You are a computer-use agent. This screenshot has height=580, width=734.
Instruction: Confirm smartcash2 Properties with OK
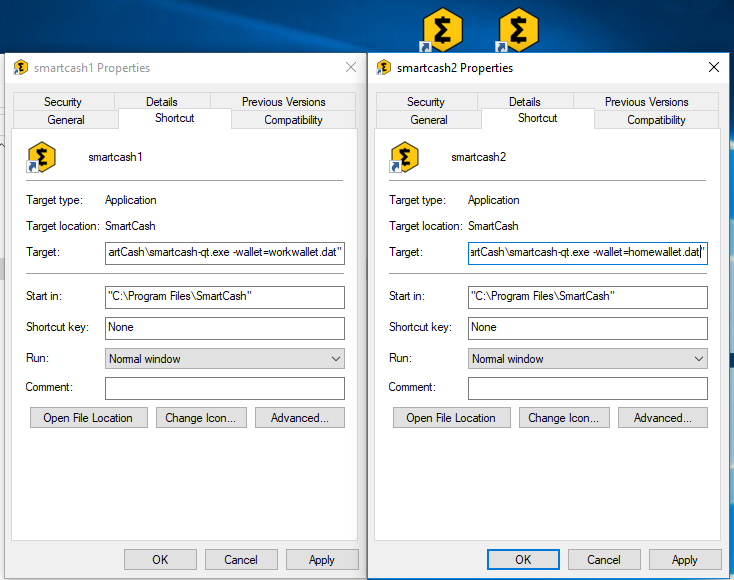pyautogui.click(x=523, y=559)
